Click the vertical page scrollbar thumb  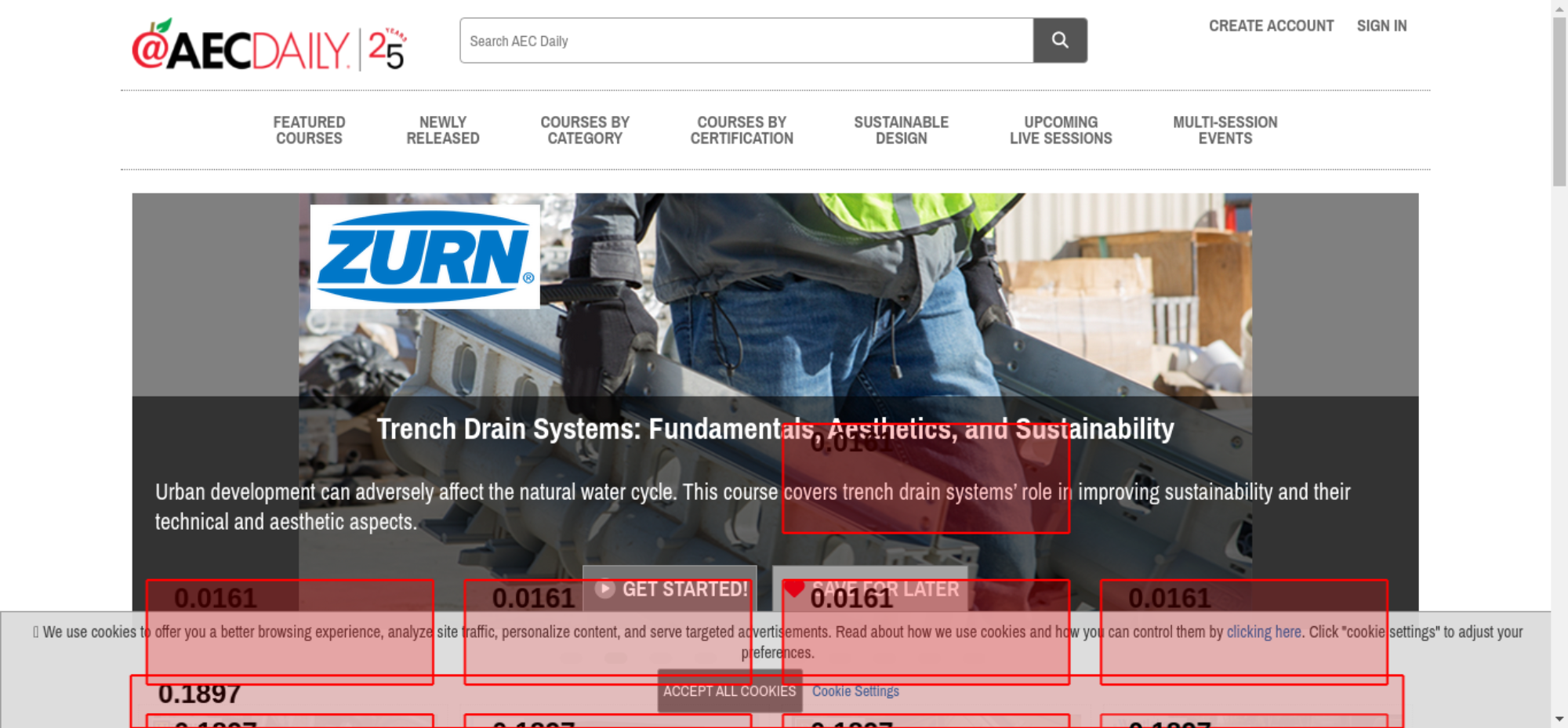1559,102
